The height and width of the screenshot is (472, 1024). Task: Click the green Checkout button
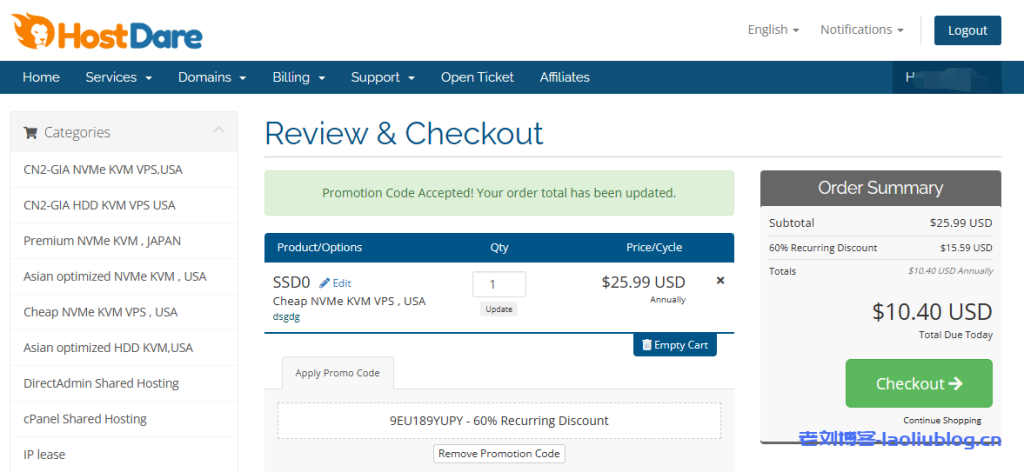tap(918, 383)
